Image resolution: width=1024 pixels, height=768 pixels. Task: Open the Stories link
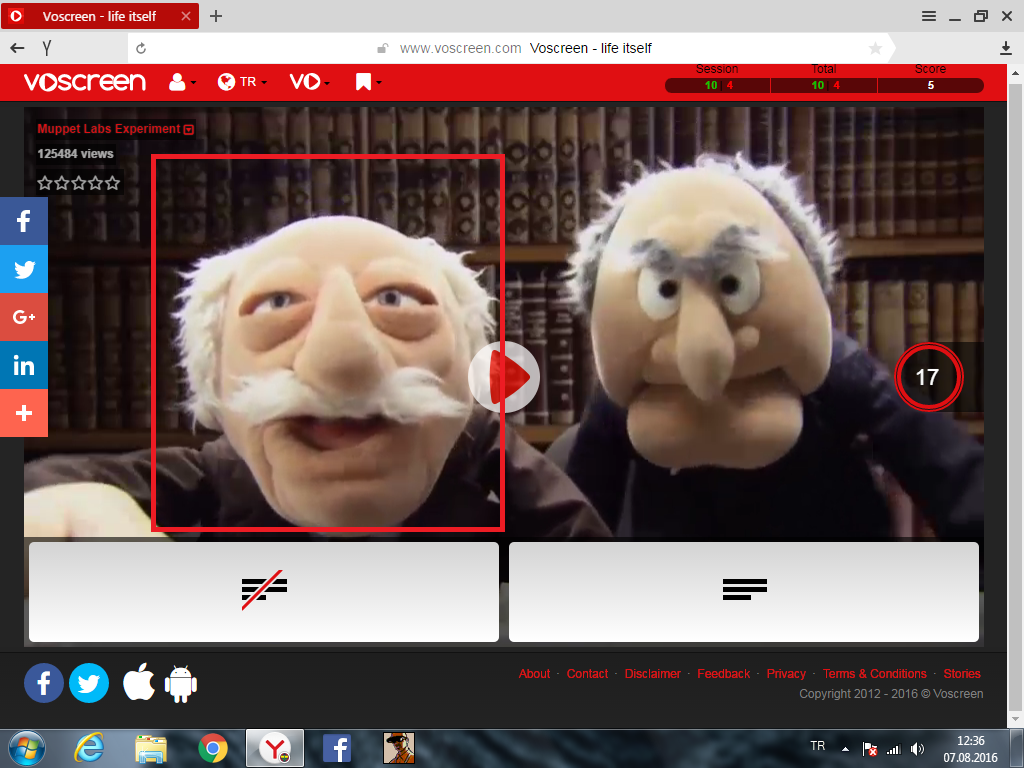[x=962, y=673]
